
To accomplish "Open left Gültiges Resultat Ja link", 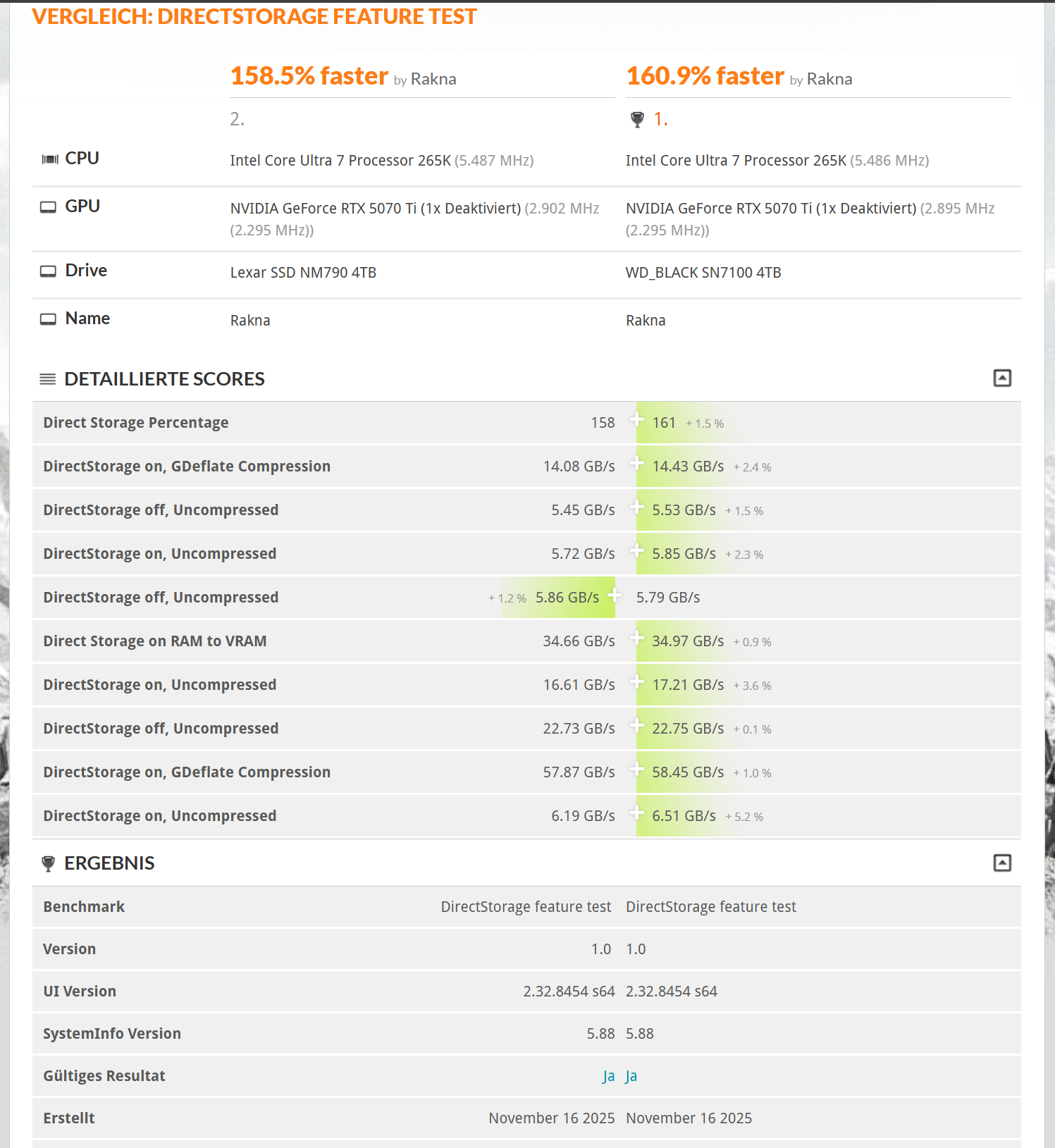I will tap(609, 1076).
